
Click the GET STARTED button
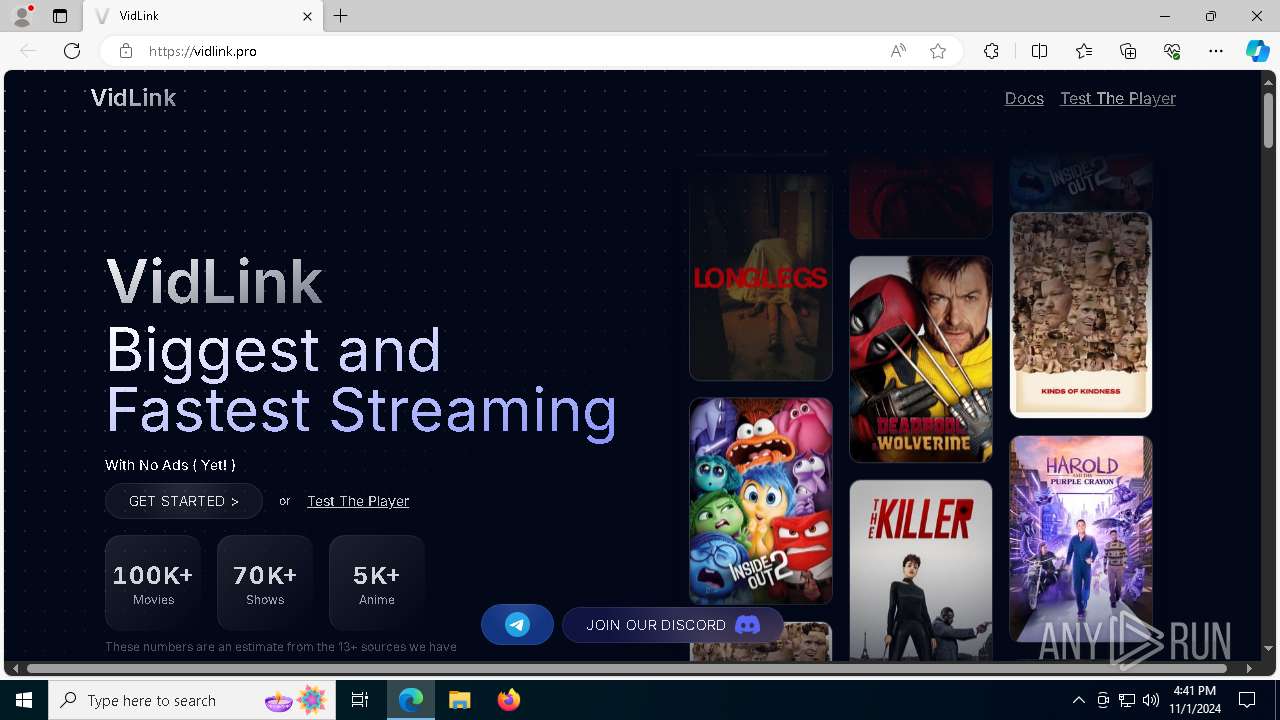pyautogui.click(x=184, y=501)
